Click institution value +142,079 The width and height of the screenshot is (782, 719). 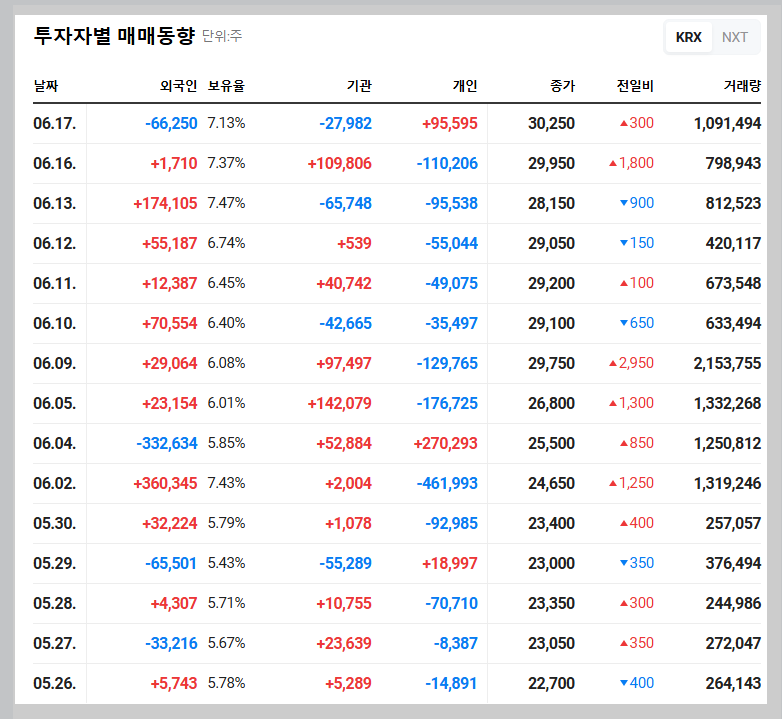[340, 403]
